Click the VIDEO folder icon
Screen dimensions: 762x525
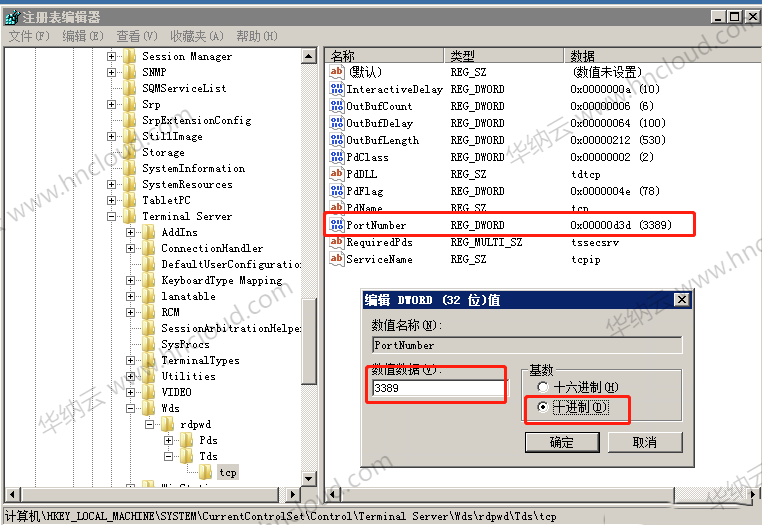click(x=149, y=392)
